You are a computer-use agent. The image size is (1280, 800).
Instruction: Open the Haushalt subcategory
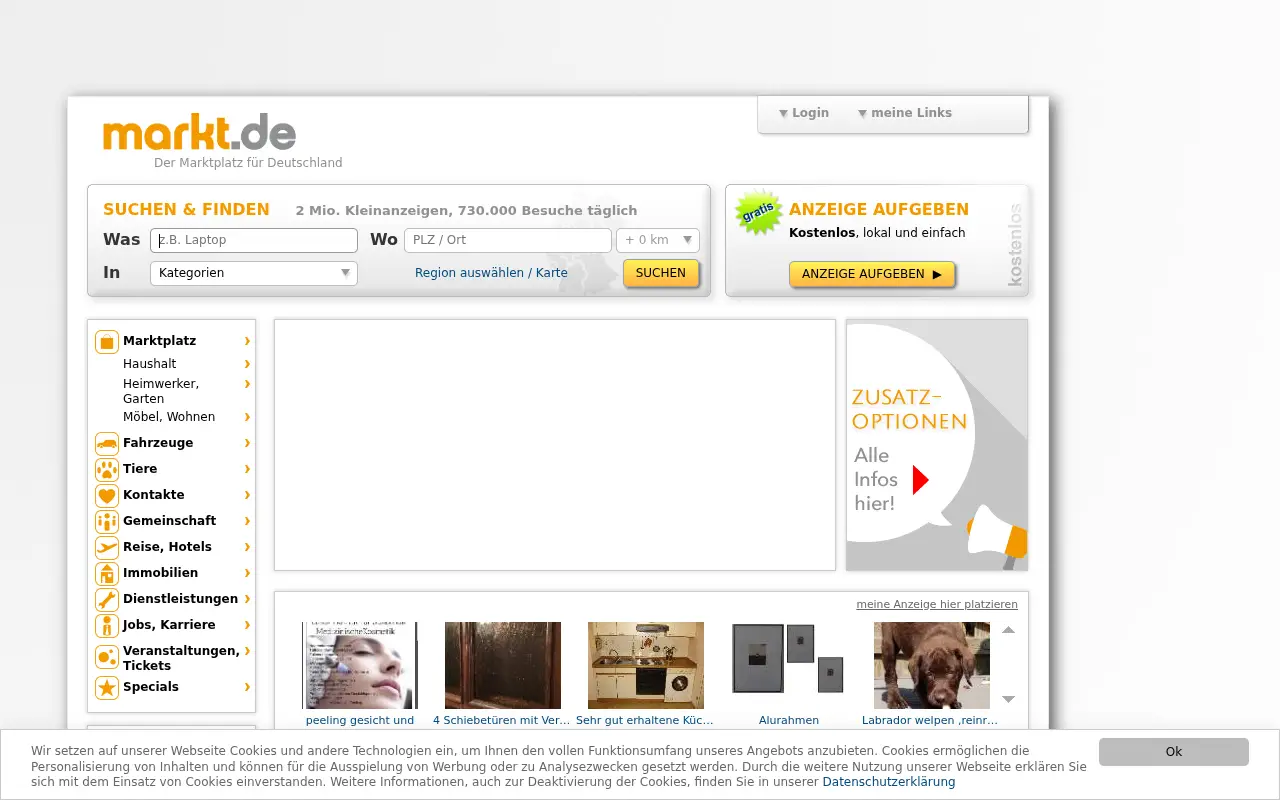pos(150,364)
